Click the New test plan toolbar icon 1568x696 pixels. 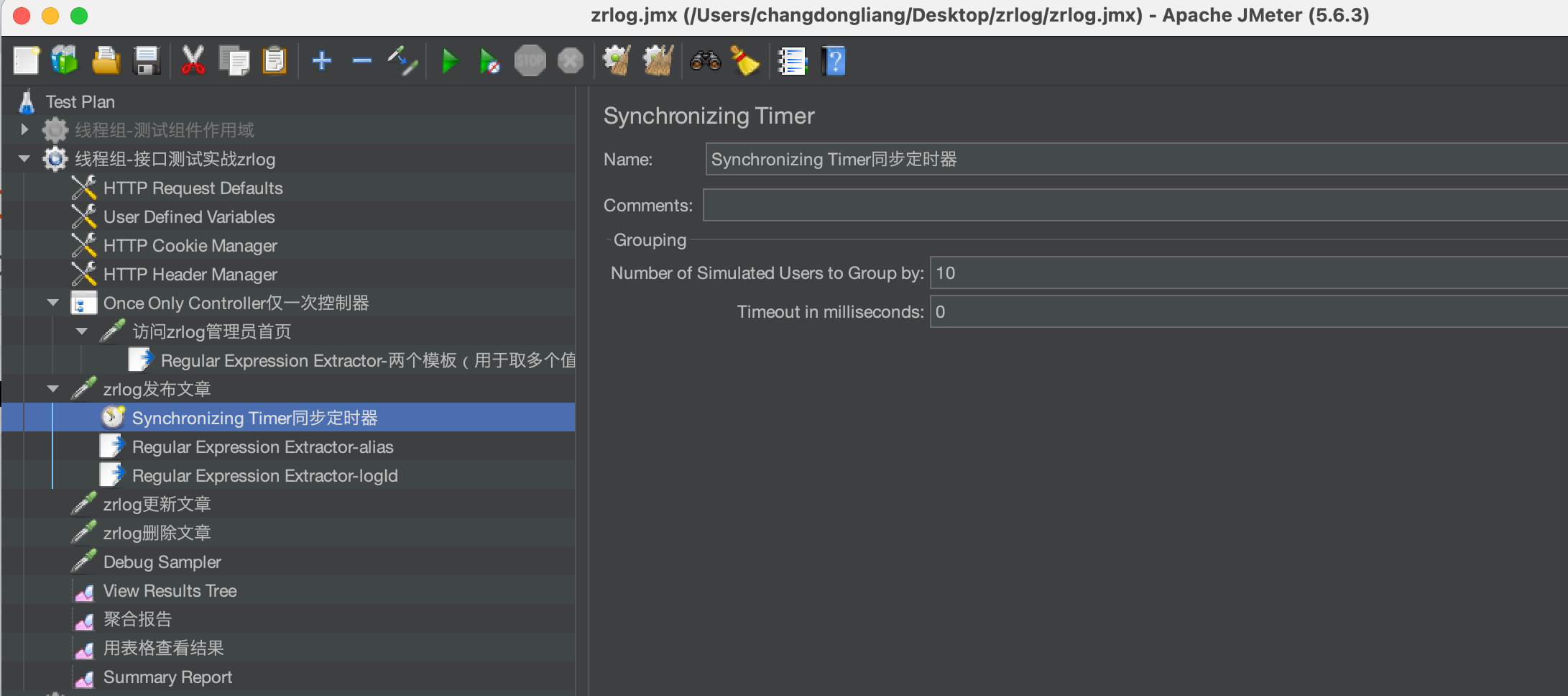click(x=27, y=60)
